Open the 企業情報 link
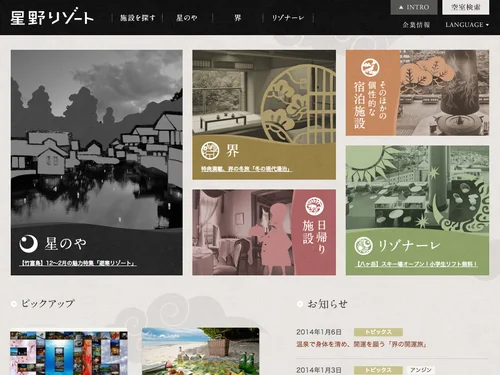Screen dimensions: 500x375 tap(416, 25)
